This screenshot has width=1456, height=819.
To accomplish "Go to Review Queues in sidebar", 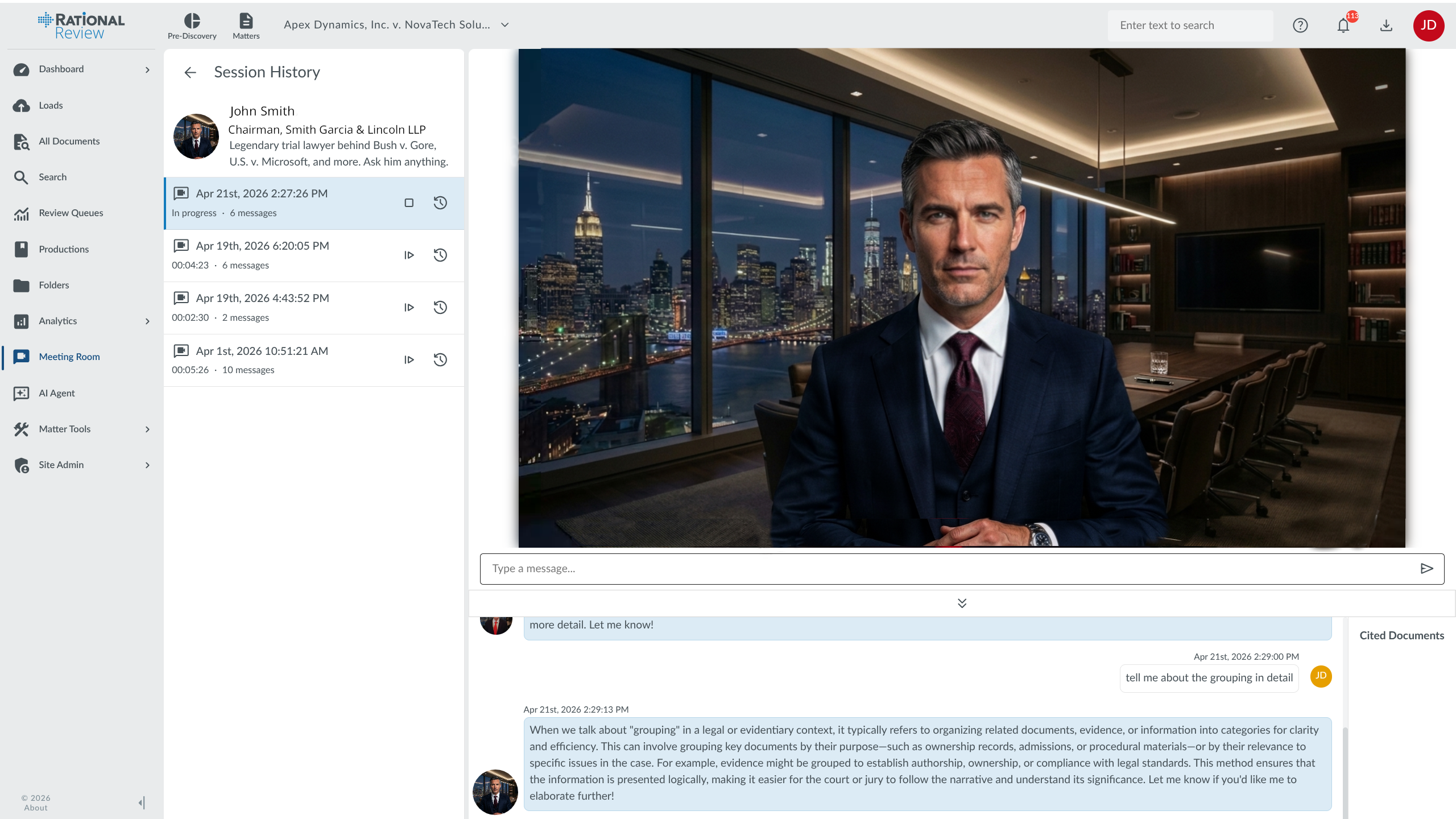I will [71, 213].
